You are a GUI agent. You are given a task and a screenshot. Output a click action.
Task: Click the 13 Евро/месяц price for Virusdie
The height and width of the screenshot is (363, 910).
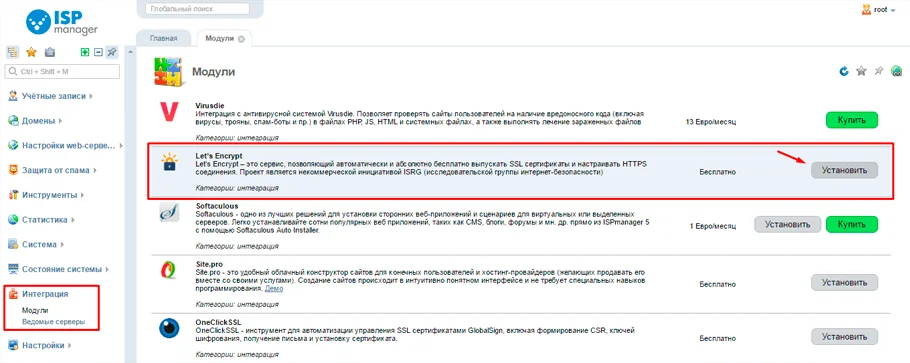(x=710, y=121)
